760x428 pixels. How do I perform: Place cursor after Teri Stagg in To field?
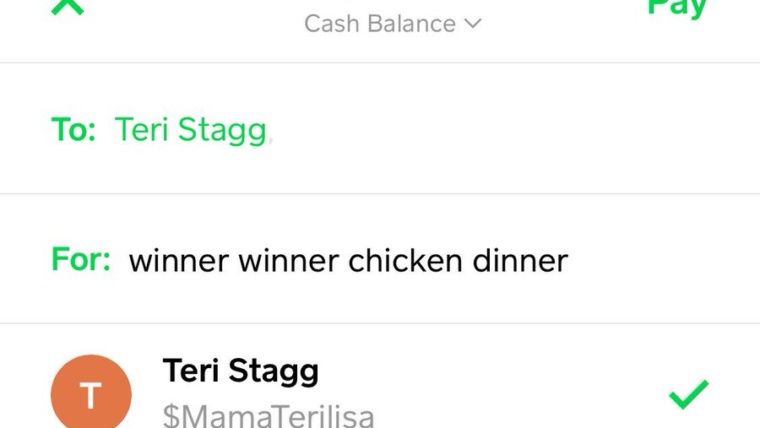pos(271,131)
